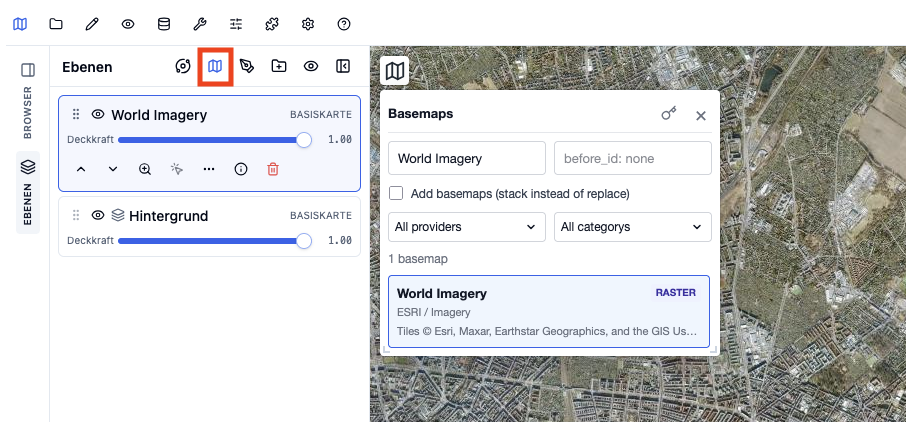Select the pen drawing tool icon
The image size is (906, 422).
[x=247, y=66]
